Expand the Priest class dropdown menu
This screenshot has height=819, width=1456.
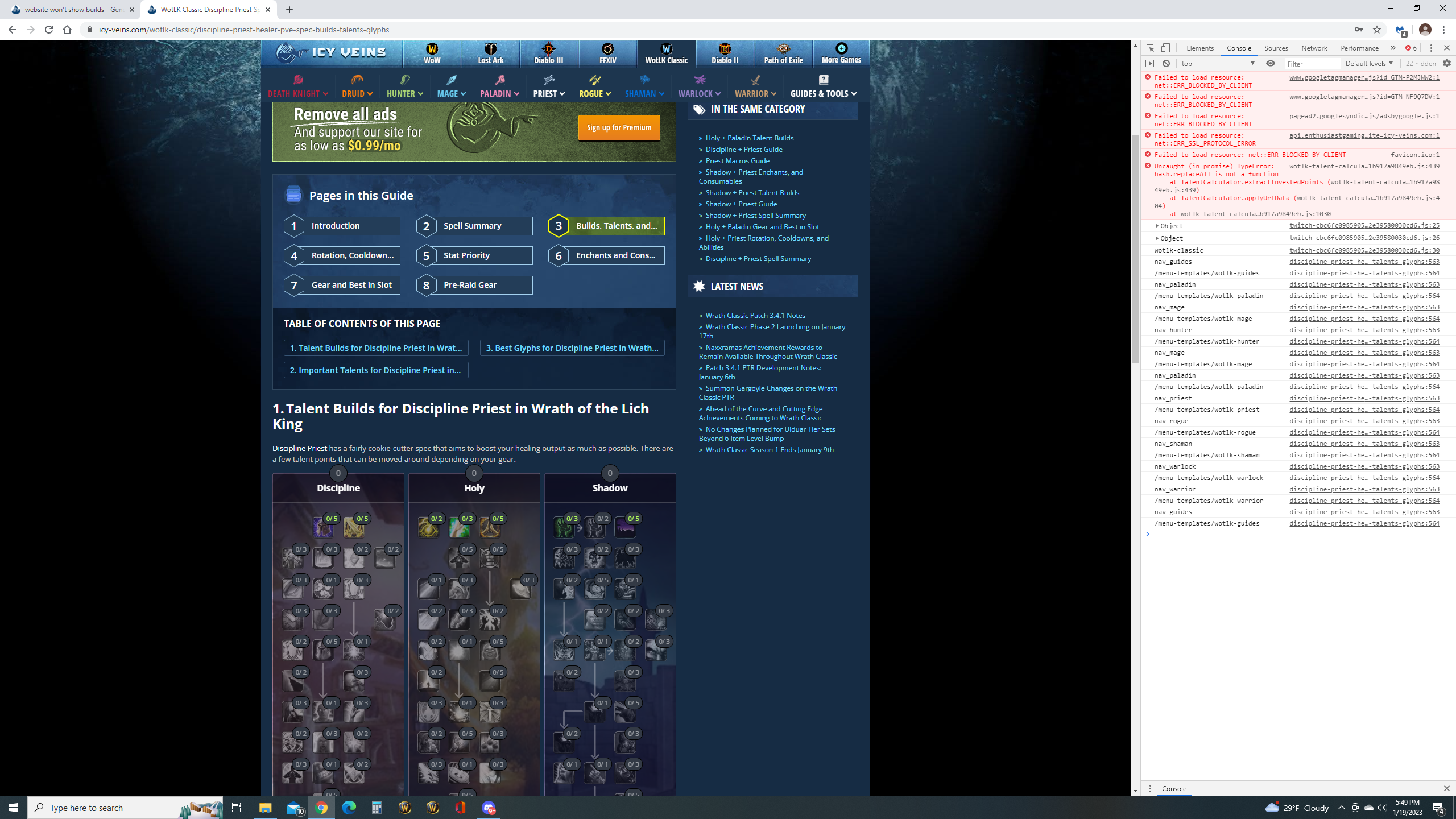pos(549,93)
